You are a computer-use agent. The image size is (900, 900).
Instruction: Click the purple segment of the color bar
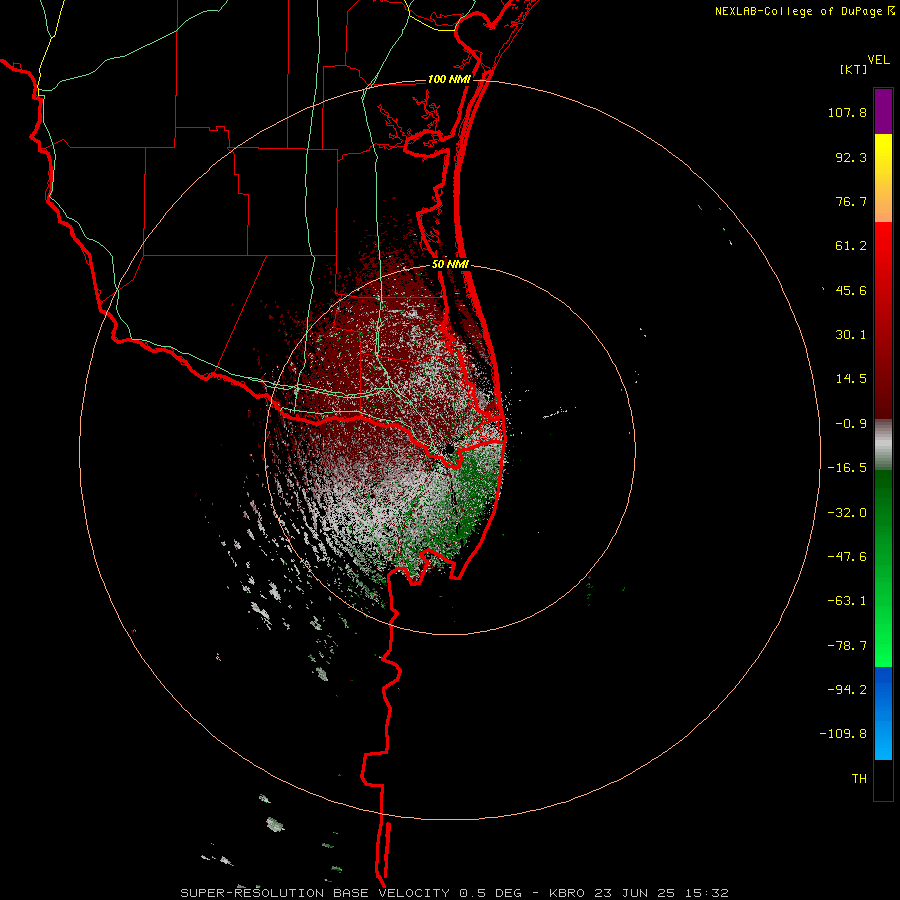tap(883, 111)
